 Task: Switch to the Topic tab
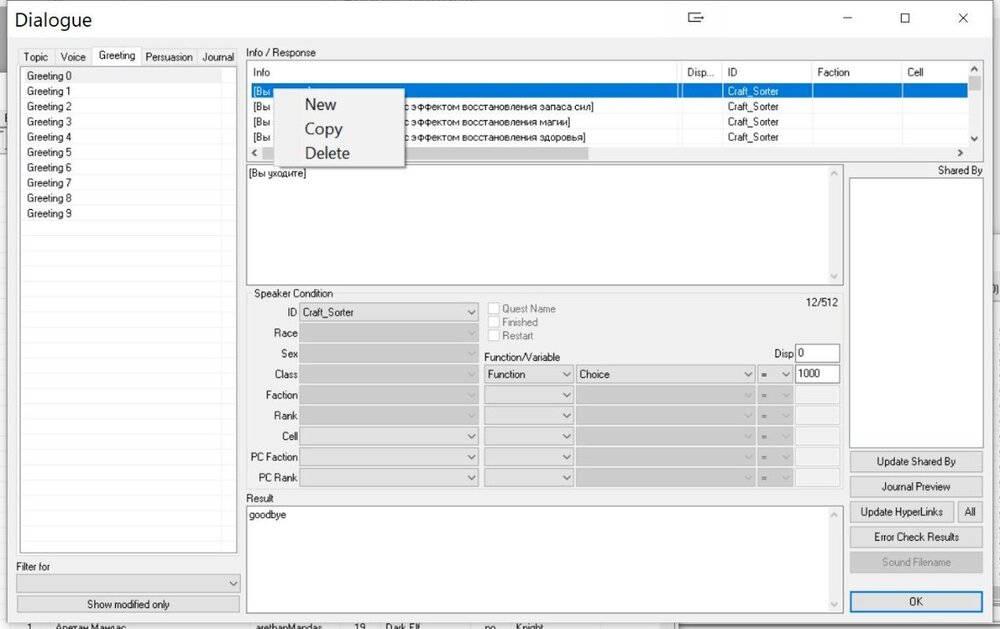(36, 57)
